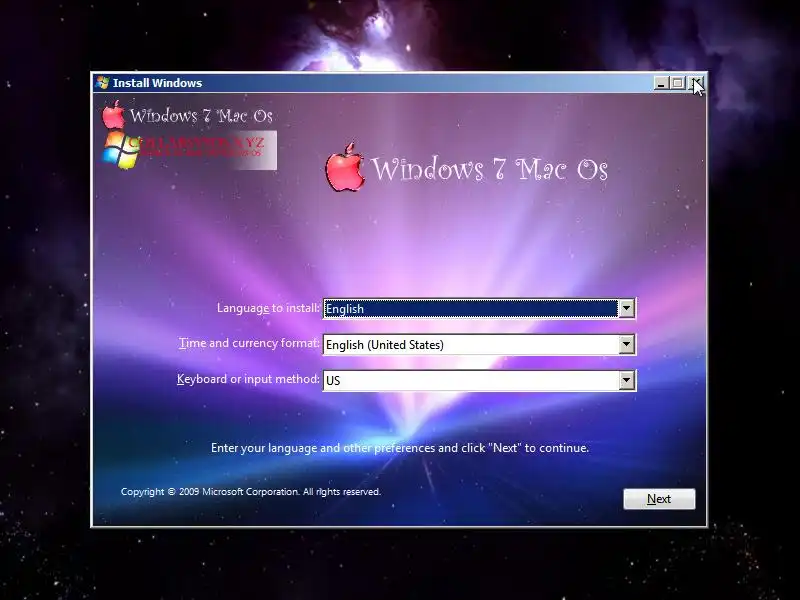Click the "Time and currency format:" label
This screenshot has height=600, width=800.
point(249,343)
